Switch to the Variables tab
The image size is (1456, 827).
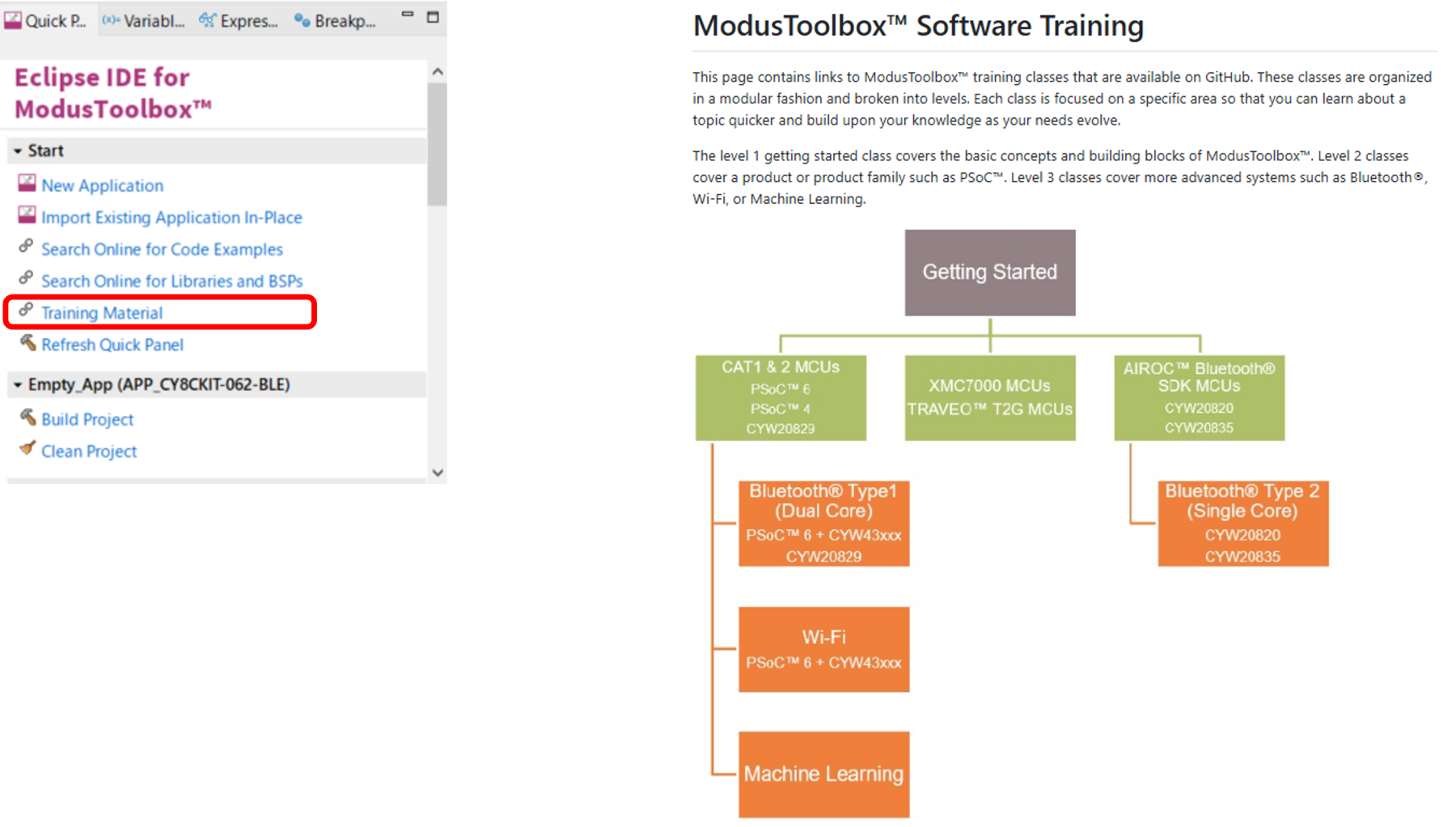click(x=144, y=20)
